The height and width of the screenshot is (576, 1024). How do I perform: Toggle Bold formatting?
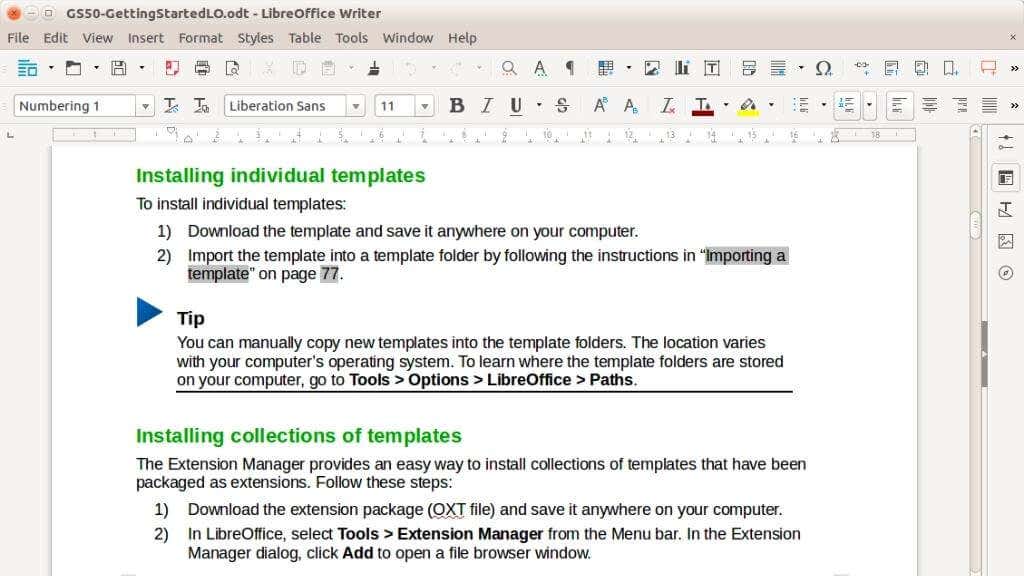(x=457, y=106)
